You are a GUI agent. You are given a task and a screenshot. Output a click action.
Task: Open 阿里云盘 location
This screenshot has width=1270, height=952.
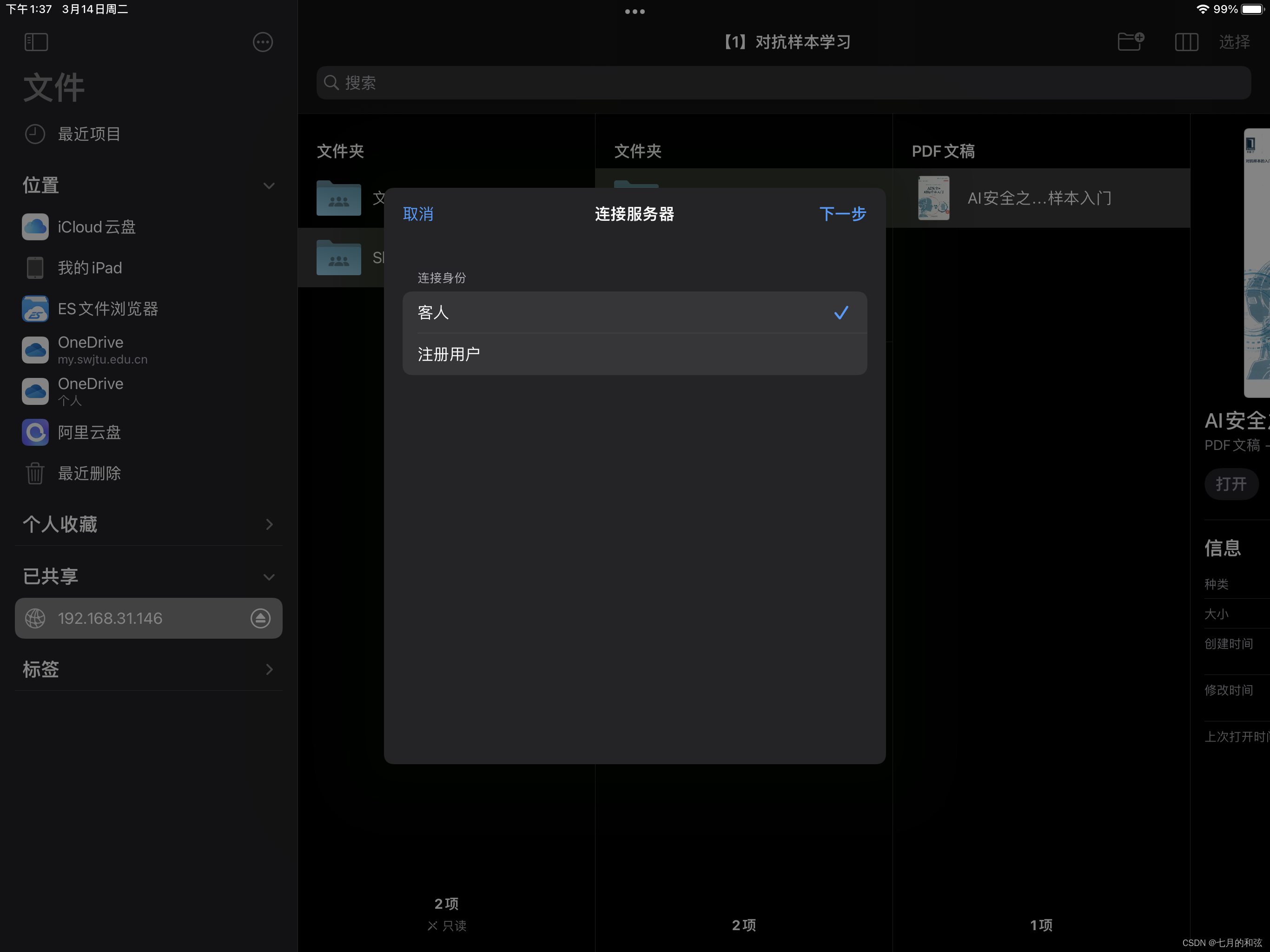pyautogui.click(x=89, y=432)
